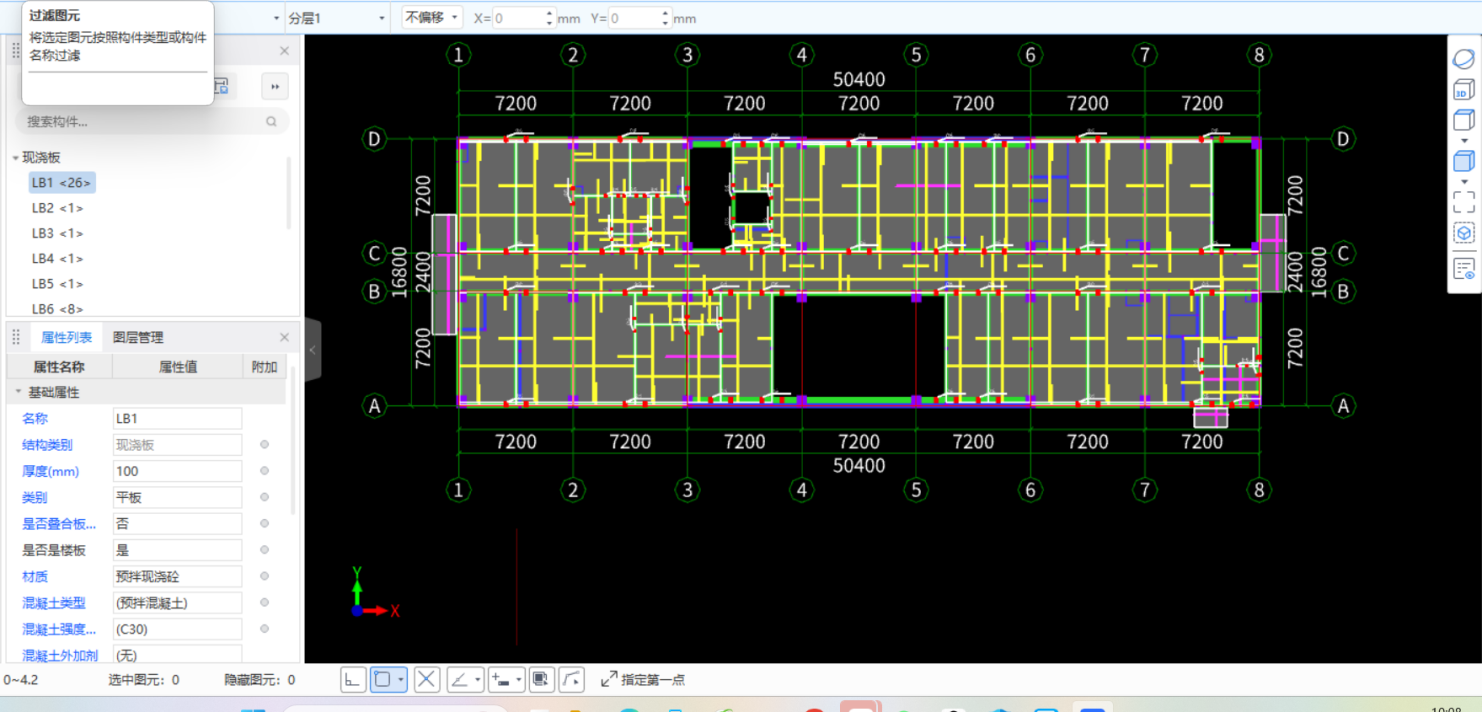1482x712 pixels.
Task: Click the partial 3D cube-in-dashed-box icon
Action: pos(1463,233)
